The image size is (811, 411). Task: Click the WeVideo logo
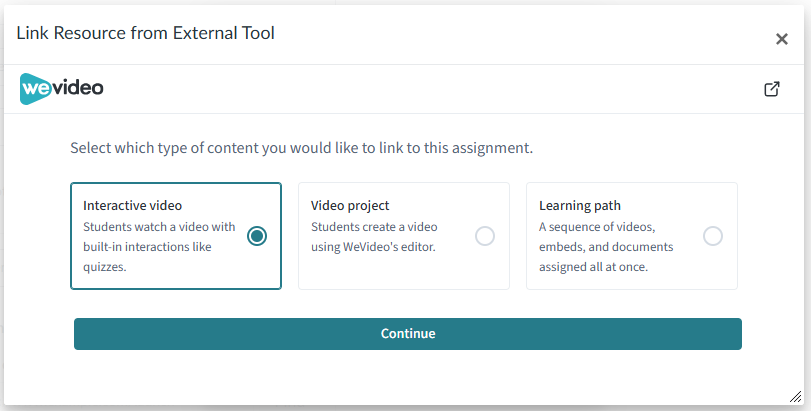tap(62, 89)
